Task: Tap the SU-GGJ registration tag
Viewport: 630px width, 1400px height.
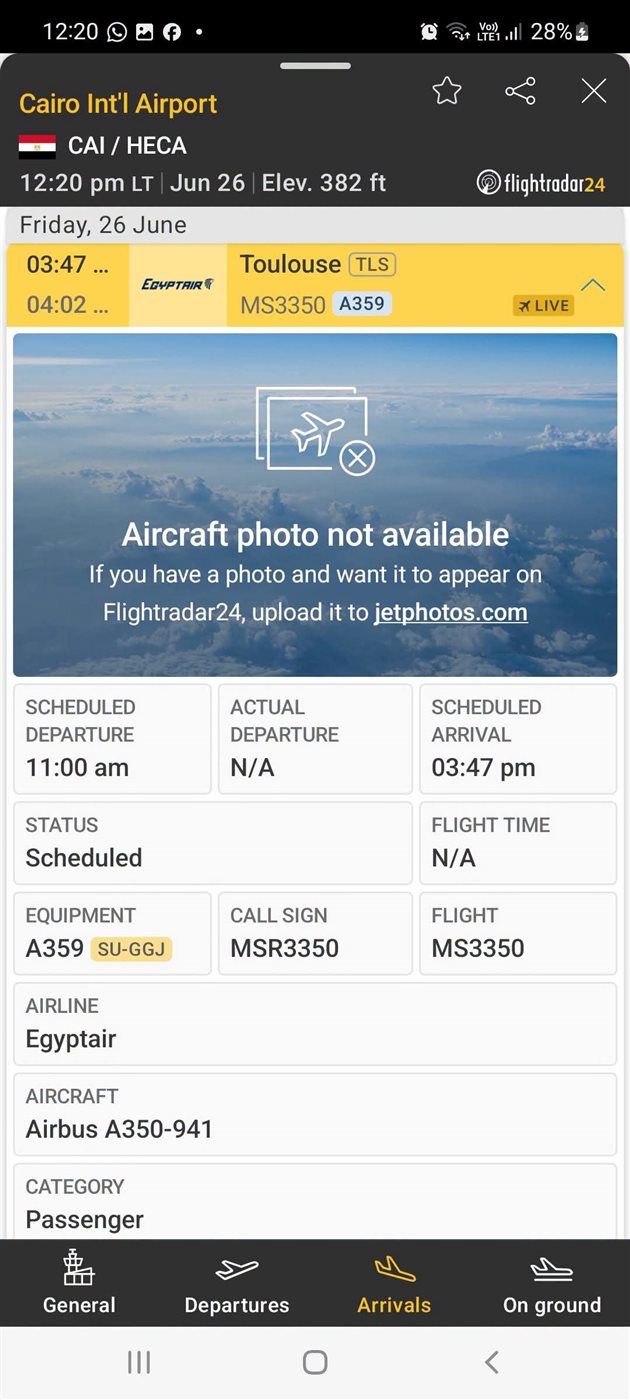Action: pos(131,949)
